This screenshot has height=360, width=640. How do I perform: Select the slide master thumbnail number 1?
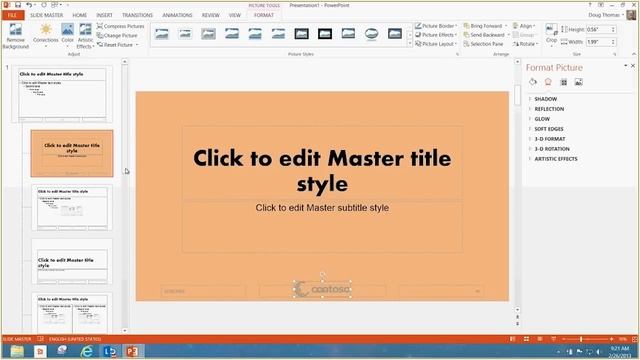62,93
